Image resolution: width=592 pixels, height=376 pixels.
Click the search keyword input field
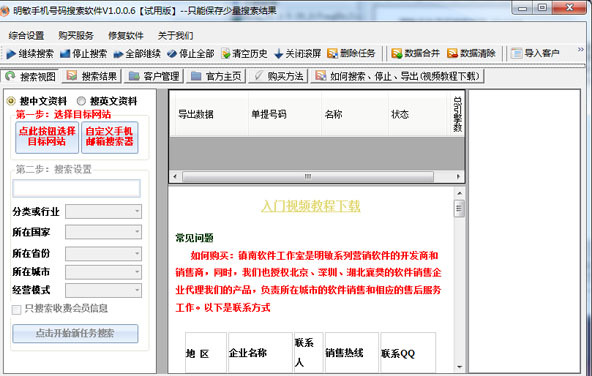[x=77, y=188]
